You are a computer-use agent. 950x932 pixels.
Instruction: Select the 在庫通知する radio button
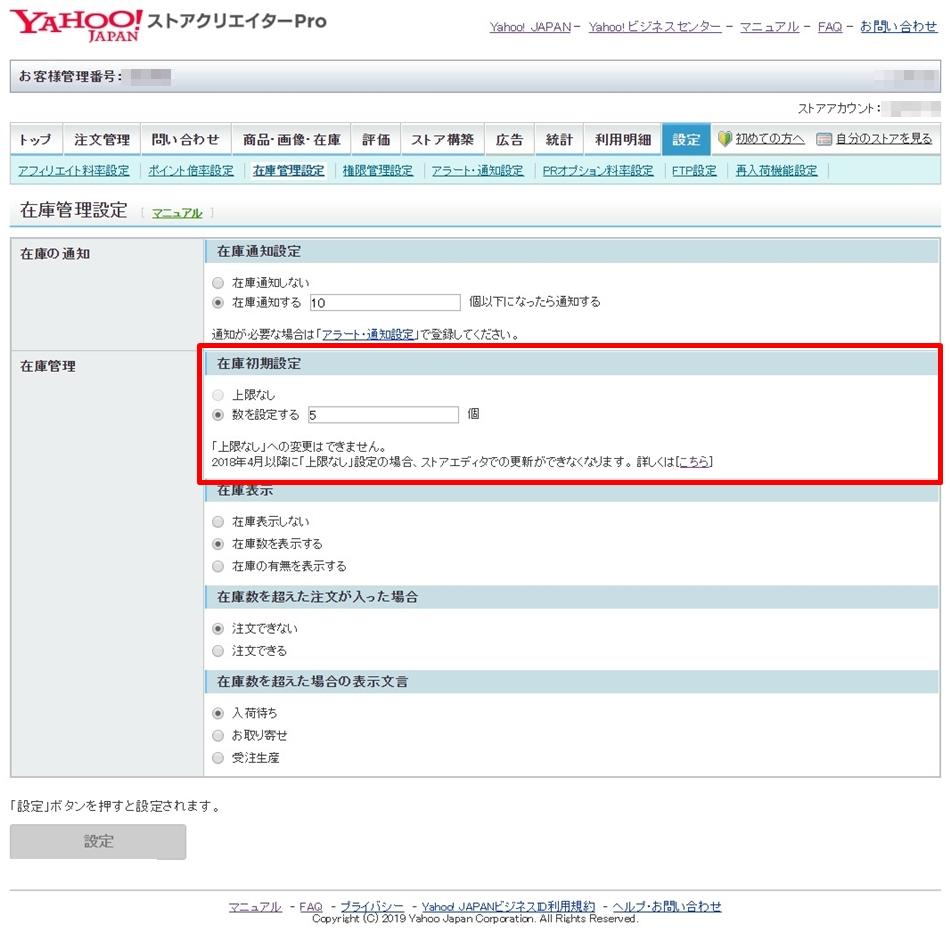[218, 302]
